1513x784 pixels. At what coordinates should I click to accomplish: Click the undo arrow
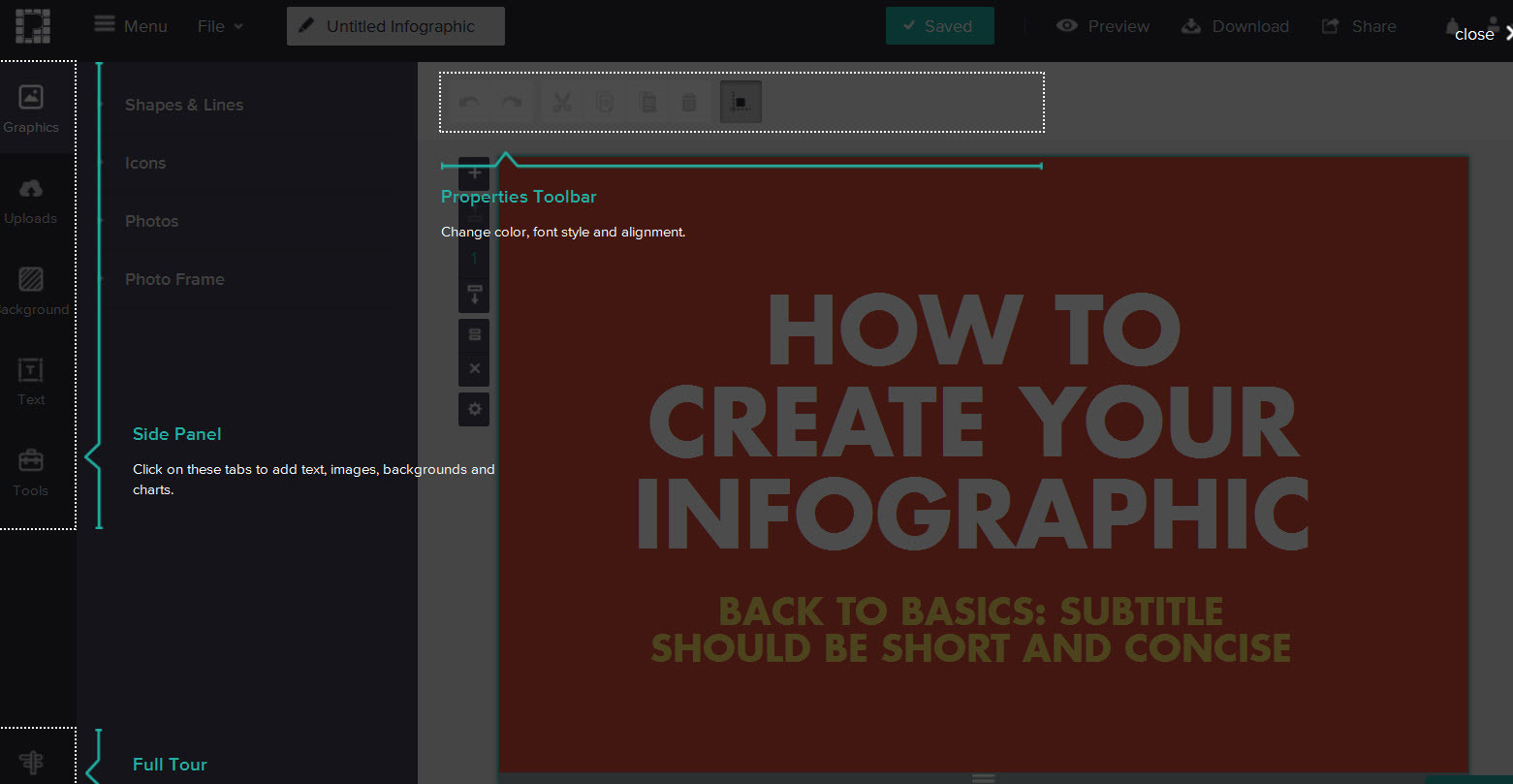tap(469, 102)
